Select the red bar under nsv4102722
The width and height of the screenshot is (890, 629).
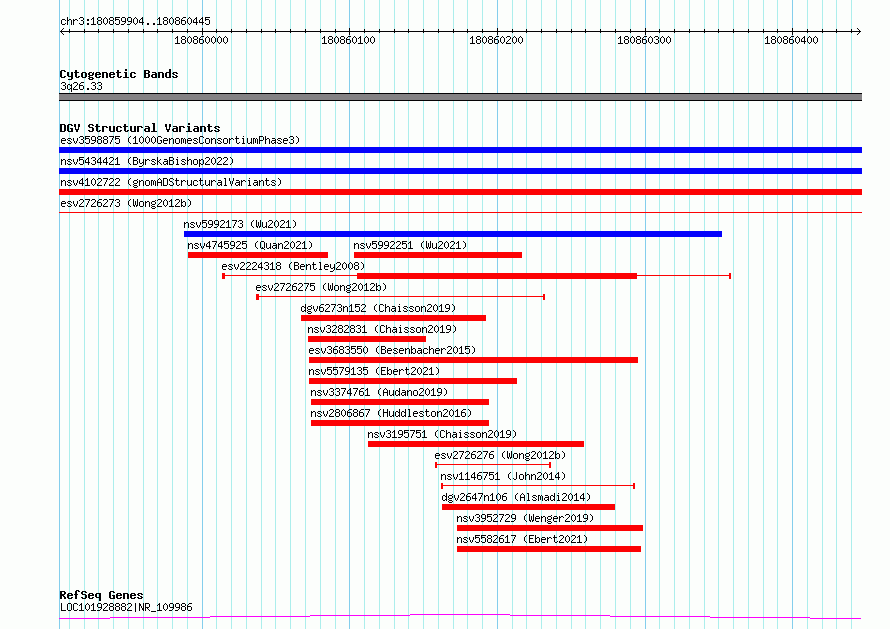point(460,192)
